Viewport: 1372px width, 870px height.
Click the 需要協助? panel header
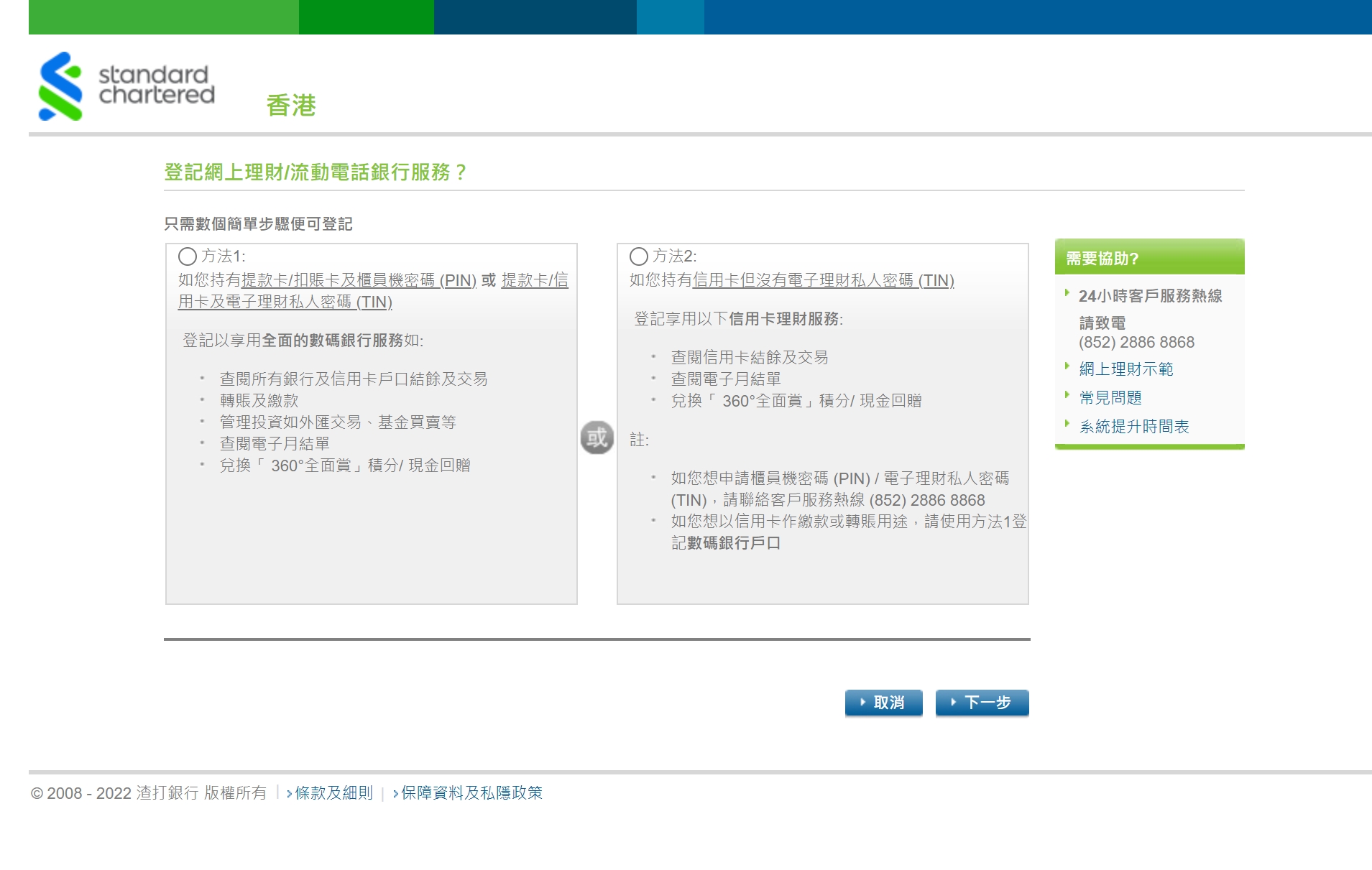click(1148, 258)
